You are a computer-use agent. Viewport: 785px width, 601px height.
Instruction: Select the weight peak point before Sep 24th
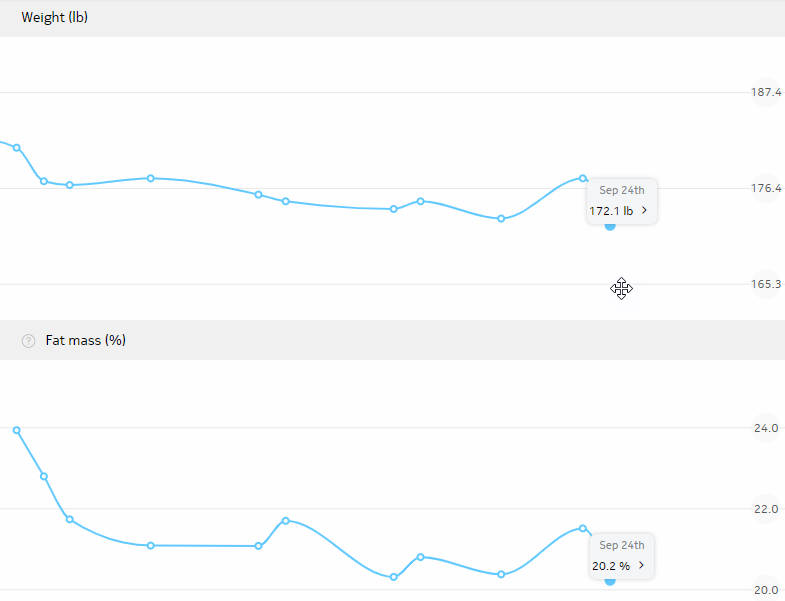coord(583,178)
